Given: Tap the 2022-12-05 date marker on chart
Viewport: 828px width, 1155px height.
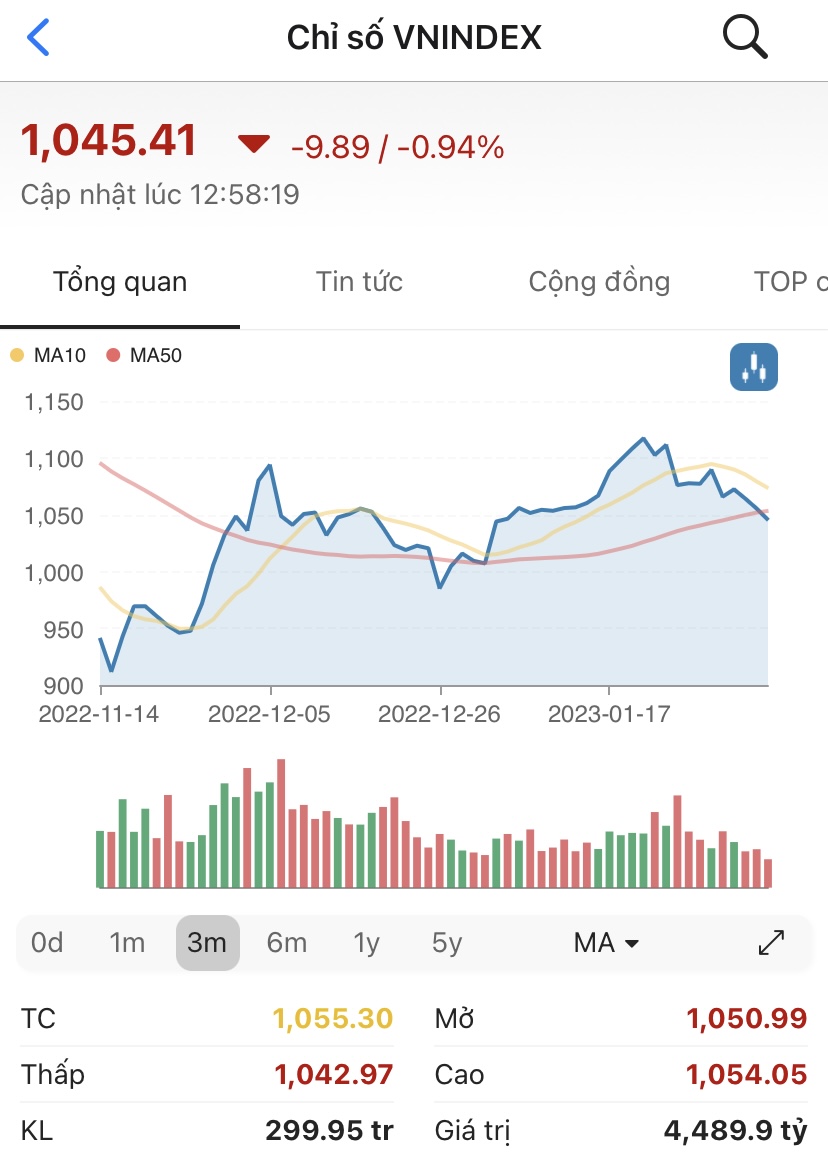Looking at the screenshot, I should pos(270,715).
